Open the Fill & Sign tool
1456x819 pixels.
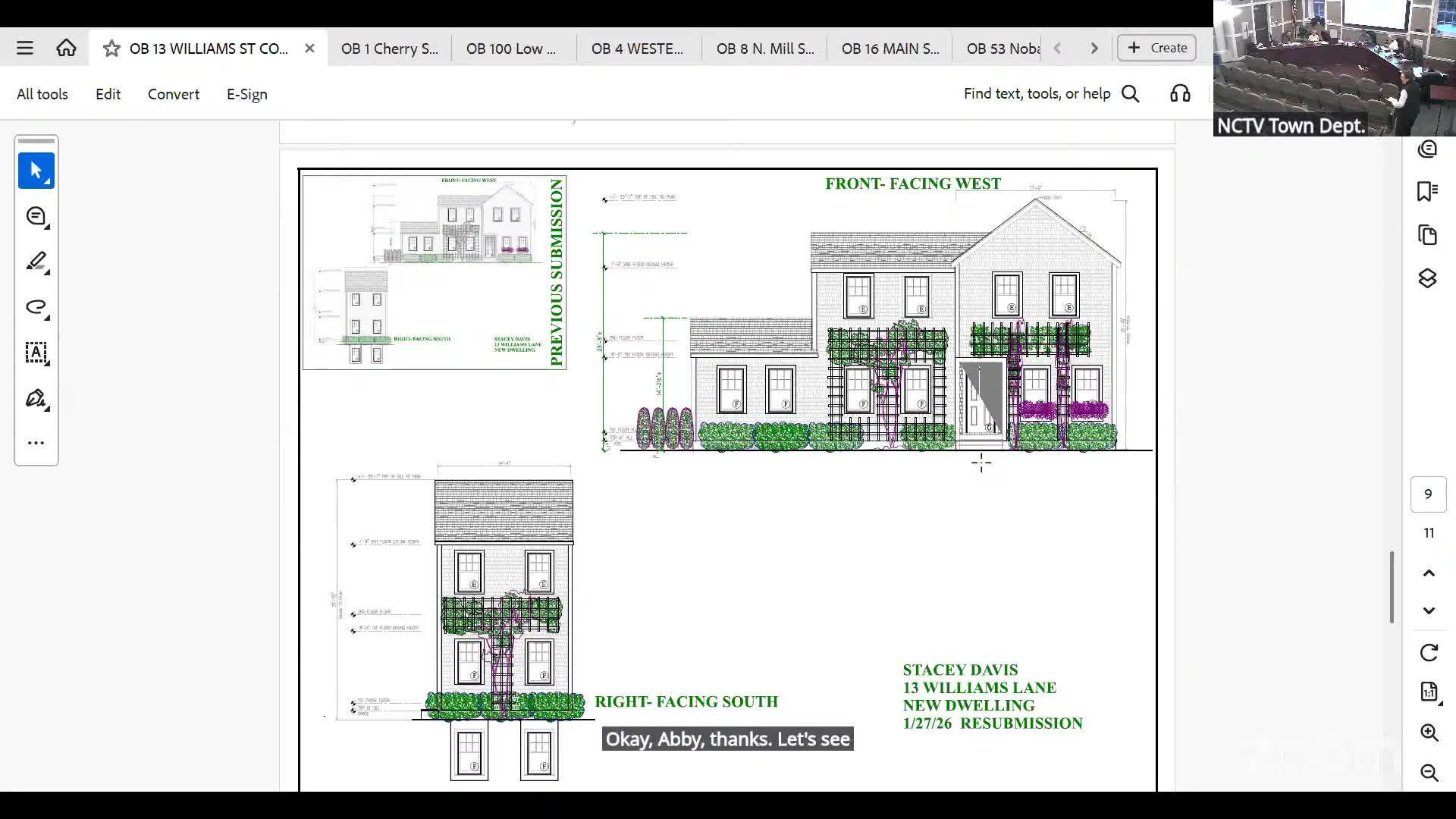[36, 398]
